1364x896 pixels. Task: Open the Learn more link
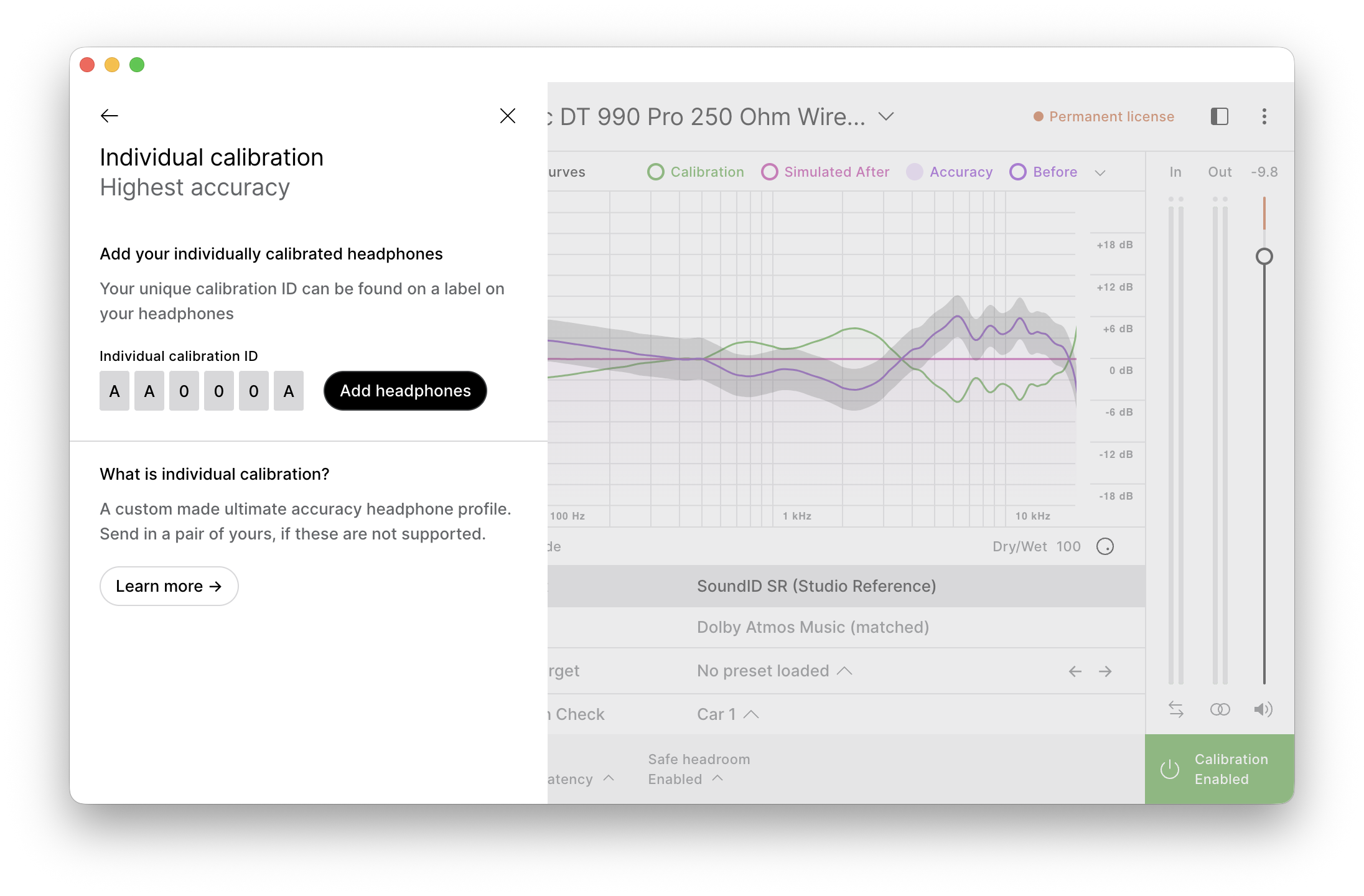[169, 586]
